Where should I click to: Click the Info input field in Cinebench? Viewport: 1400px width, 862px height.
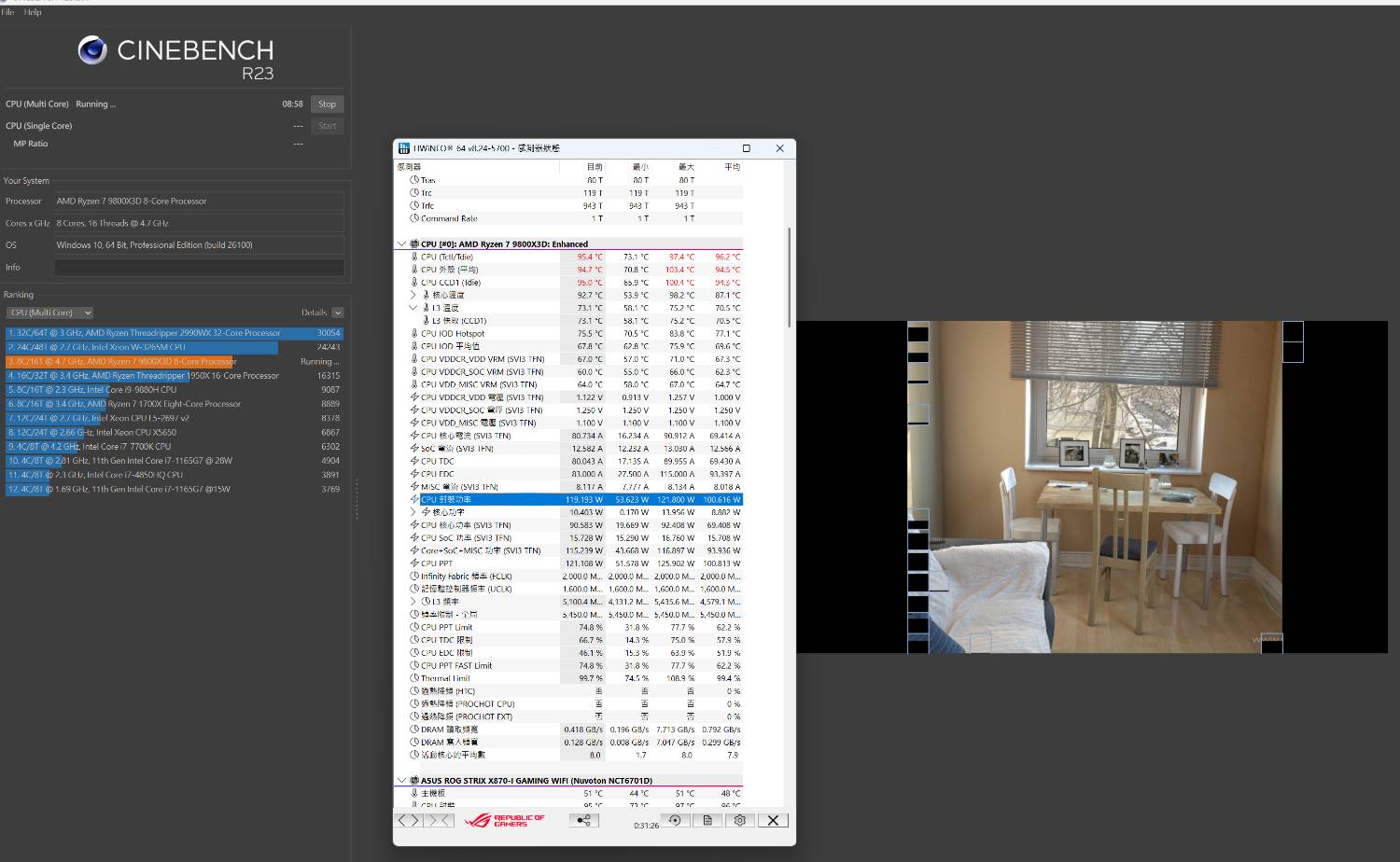click(199, 268)
